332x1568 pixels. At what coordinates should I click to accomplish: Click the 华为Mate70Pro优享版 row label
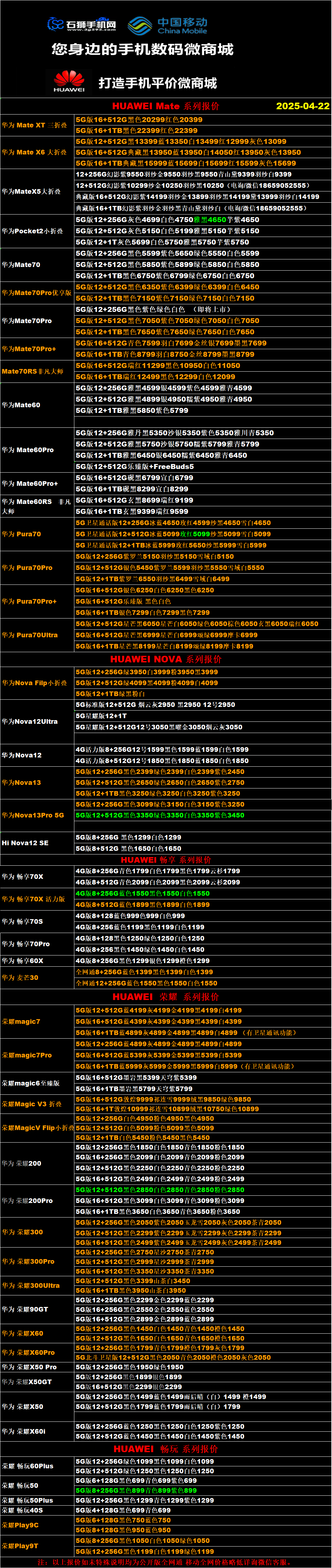coord(37,293)
